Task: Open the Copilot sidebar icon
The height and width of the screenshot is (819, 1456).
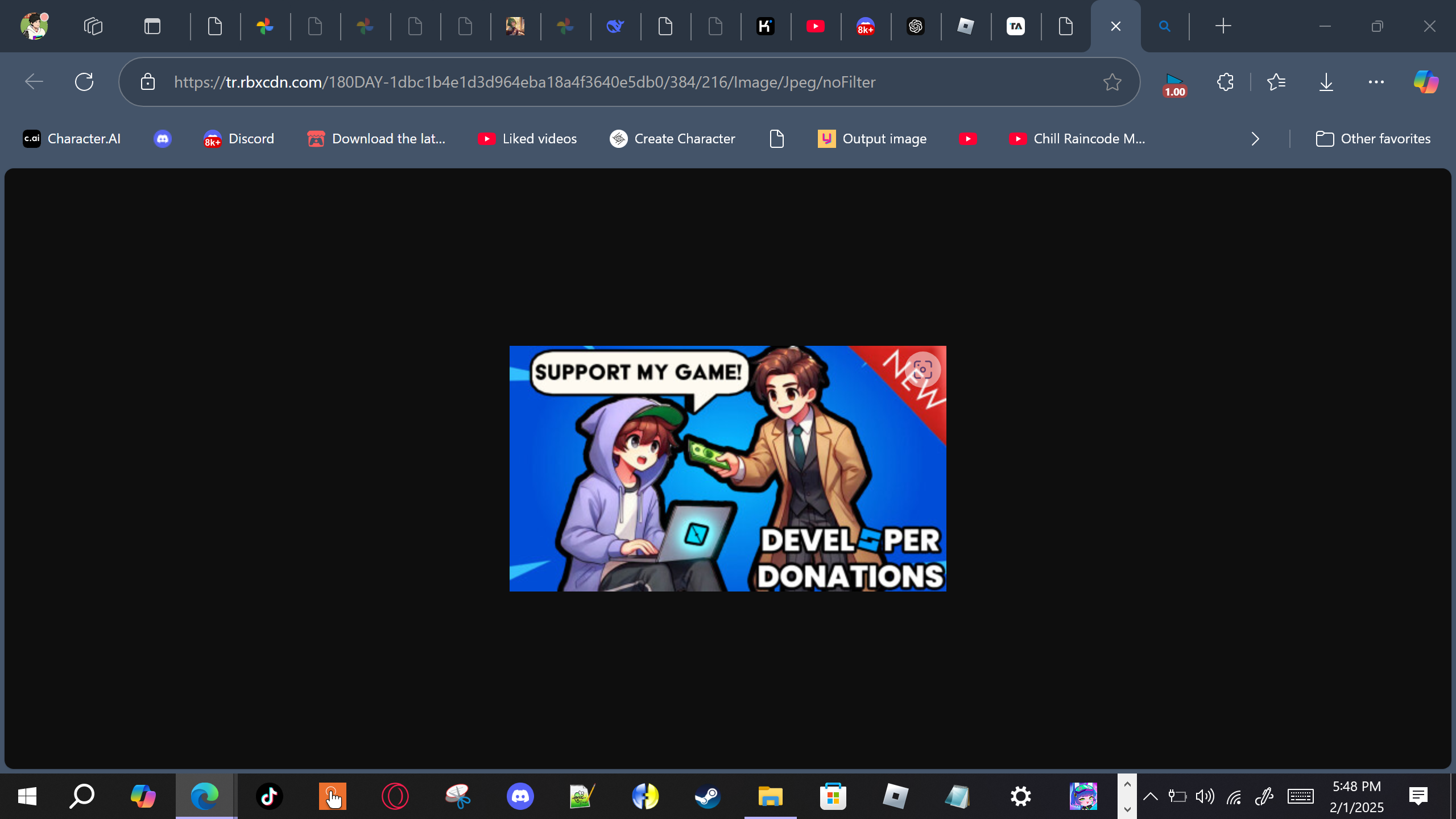Action: click(x=1426, y=82)
